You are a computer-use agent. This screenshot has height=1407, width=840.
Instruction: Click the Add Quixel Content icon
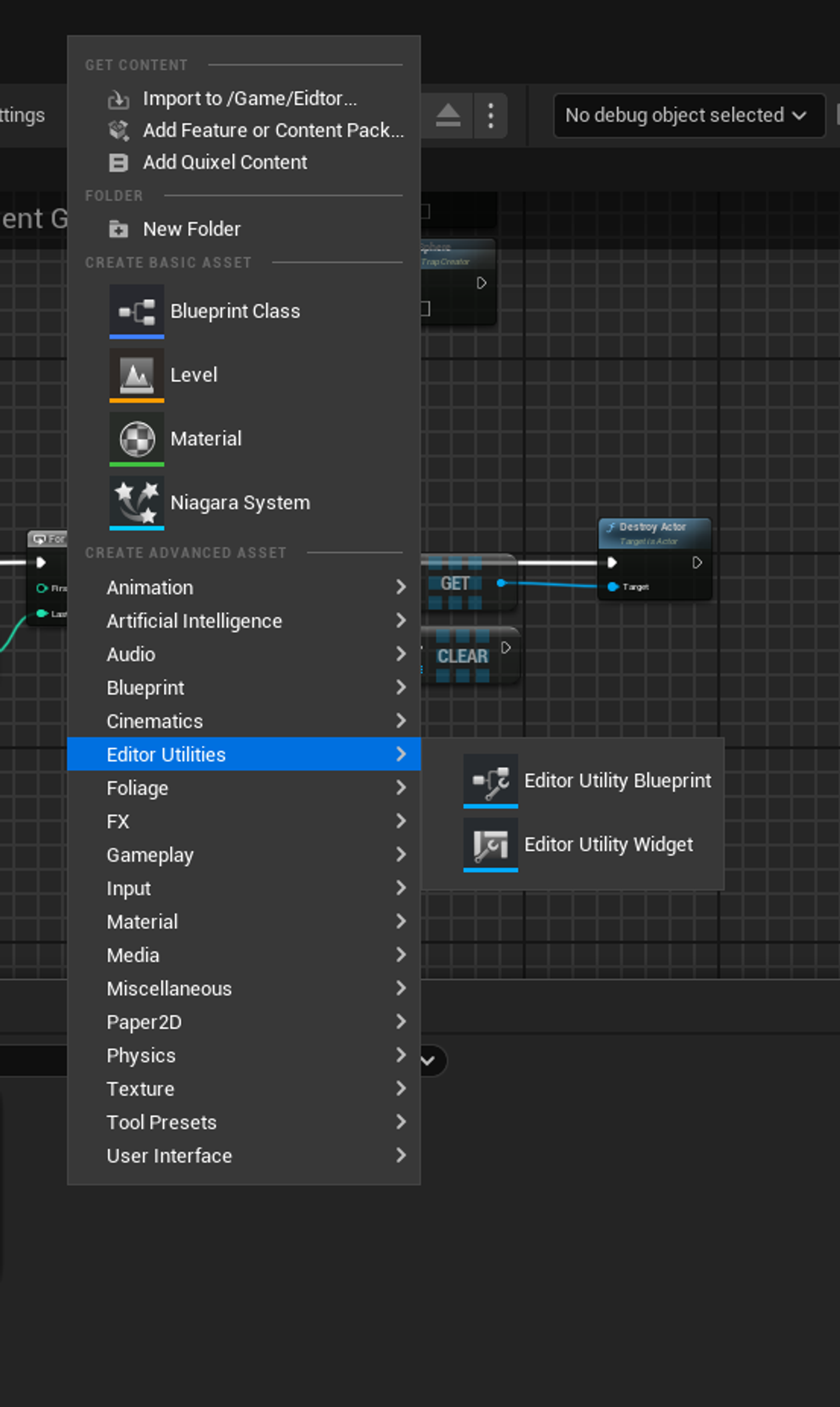pyautogui.click(x=118, y=163)
